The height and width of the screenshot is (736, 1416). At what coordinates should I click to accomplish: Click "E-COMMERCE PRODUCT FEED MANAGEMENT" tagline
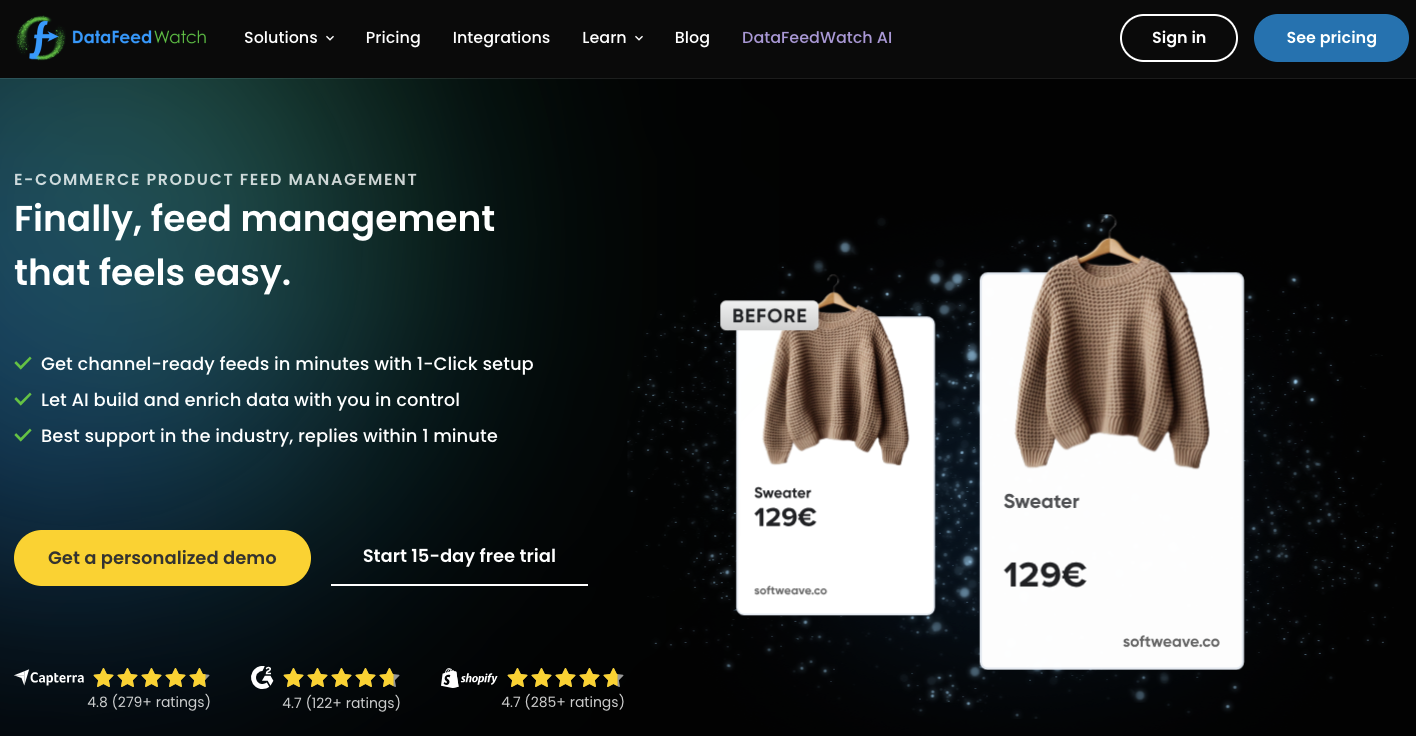pyautogui.click(x=216, y=180)
